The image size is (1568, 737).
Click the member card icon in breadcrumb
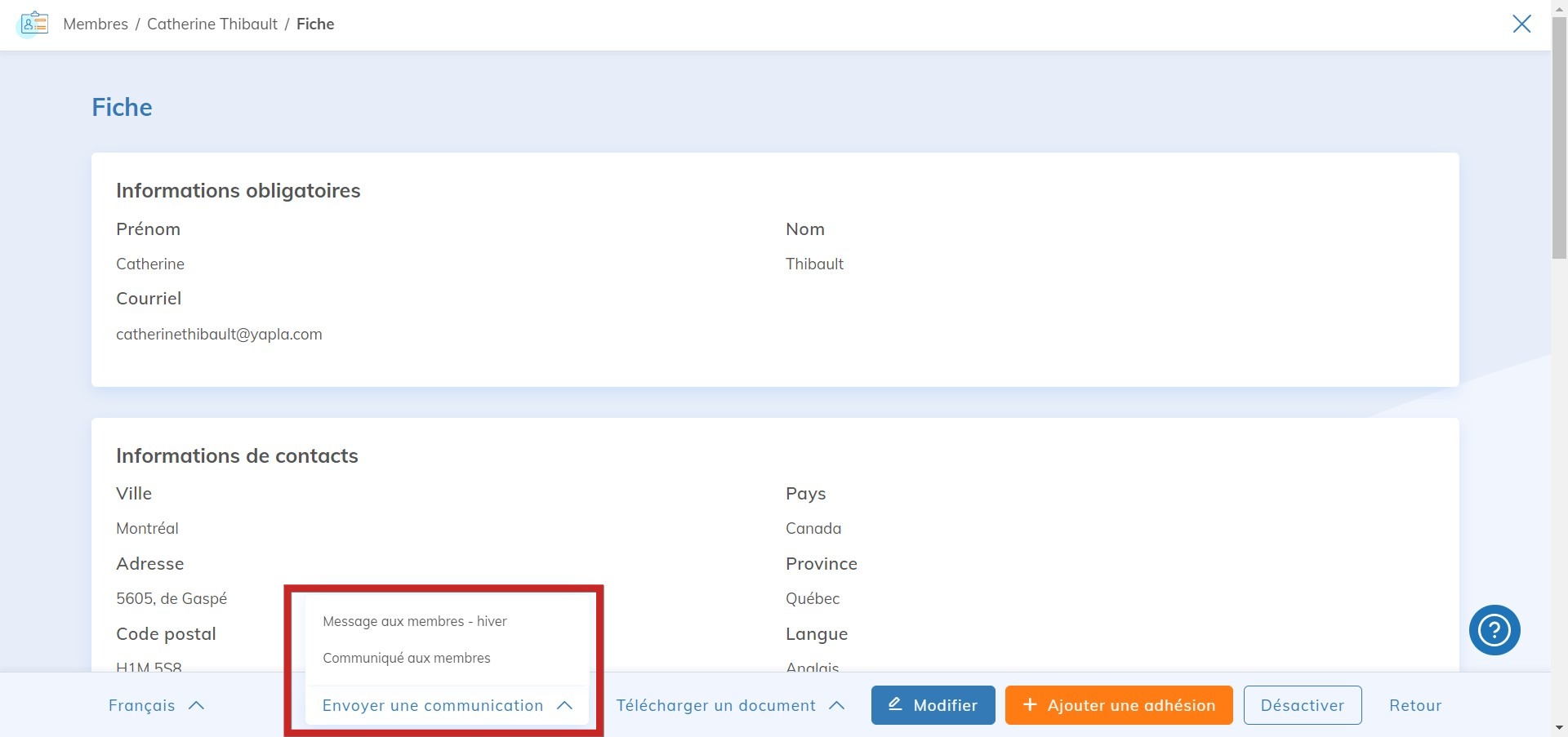tap(33, 24)
